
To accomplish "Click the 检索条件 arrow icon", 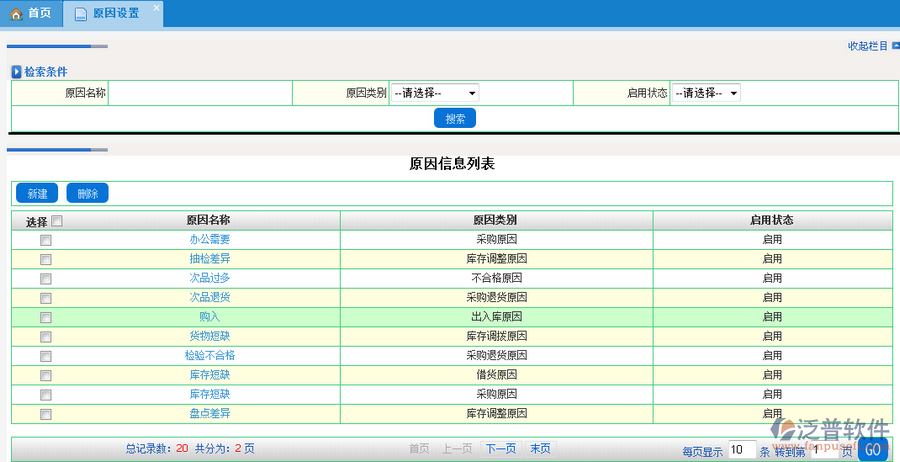I will click(x=16, y=72).
